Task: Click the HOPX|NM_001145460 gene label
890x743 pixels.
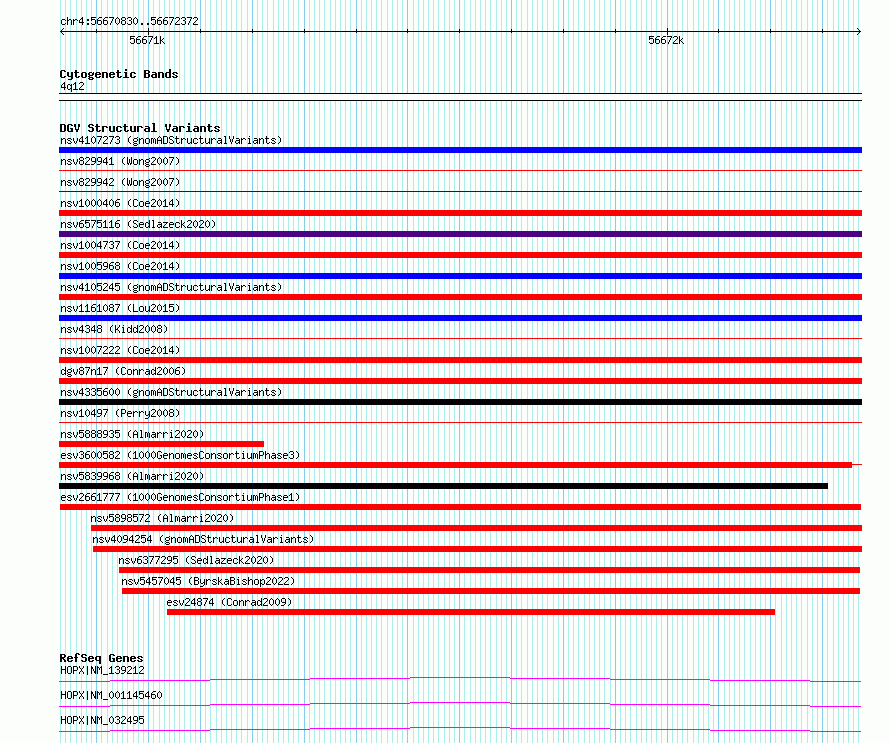Action: 111,695
